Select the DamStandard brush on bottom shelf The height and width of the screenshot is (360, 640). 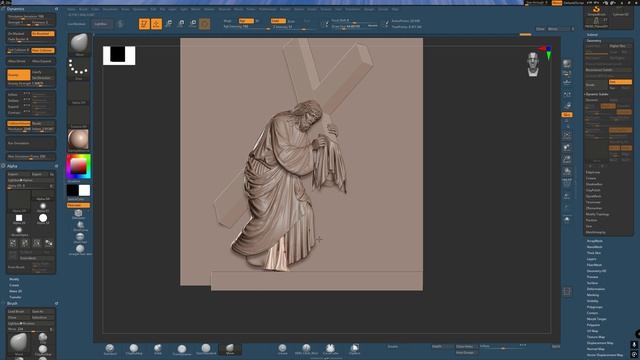pyautogui.click(x=206, y=349)
